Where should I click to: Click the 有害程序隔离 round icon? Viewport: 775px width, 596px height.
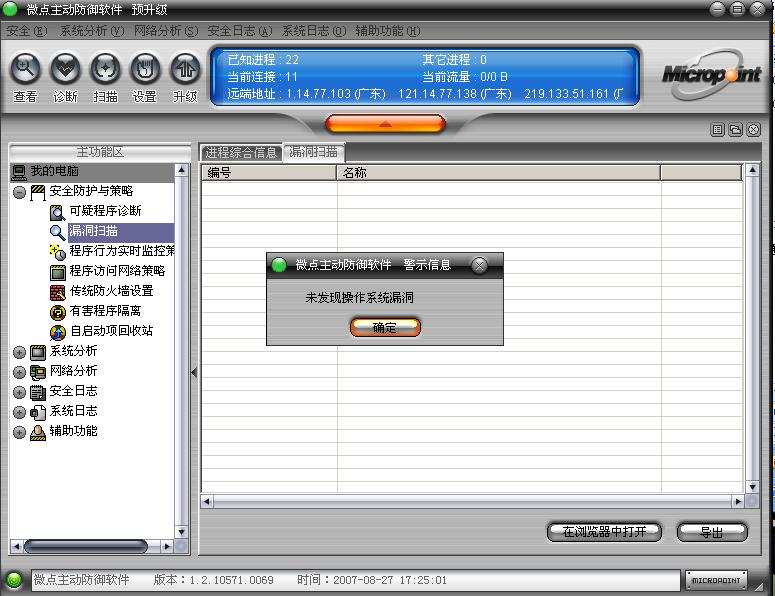tap(57, 312)
